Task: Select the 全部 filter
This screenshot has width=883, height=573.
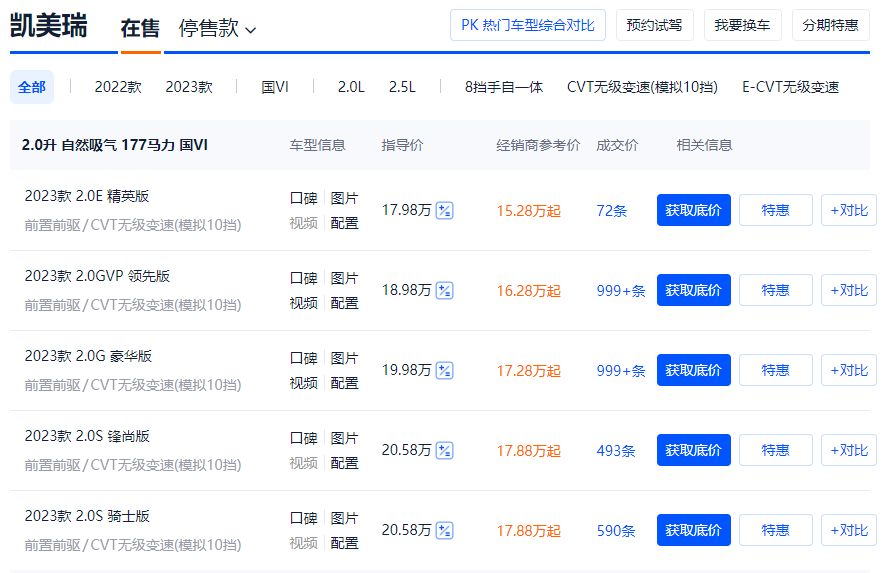Action: click(32, 87)
